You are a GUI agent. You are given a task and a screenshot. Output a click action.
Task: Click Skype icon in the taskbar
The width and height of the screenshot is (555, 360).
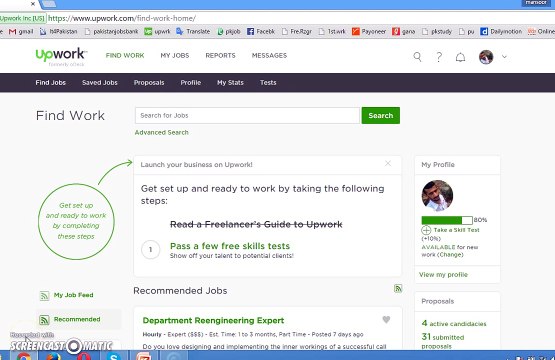[x=114, y=356]
